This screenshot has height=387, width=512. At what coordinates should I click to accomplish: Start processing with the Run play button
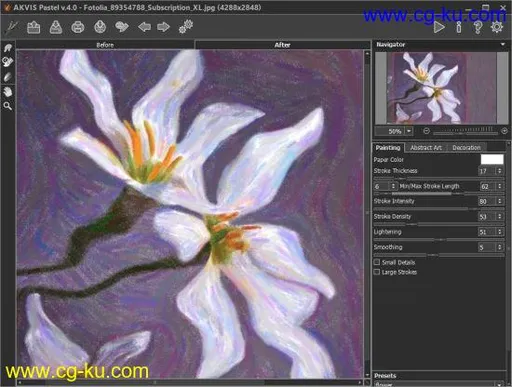pos(439,27)
